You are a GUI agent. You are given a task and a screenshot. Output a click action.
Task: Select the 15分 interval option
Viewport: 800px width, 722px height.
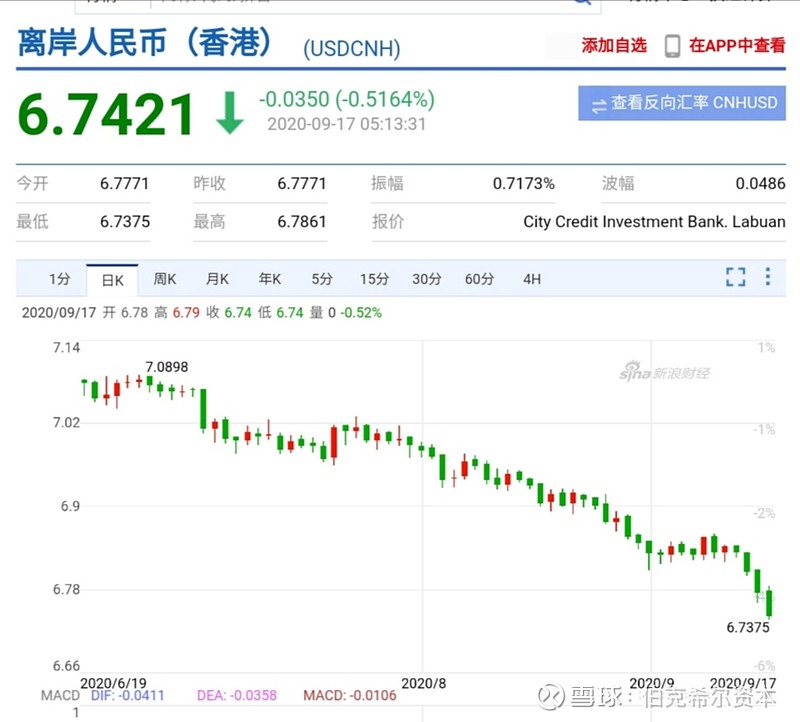[373, 280]
